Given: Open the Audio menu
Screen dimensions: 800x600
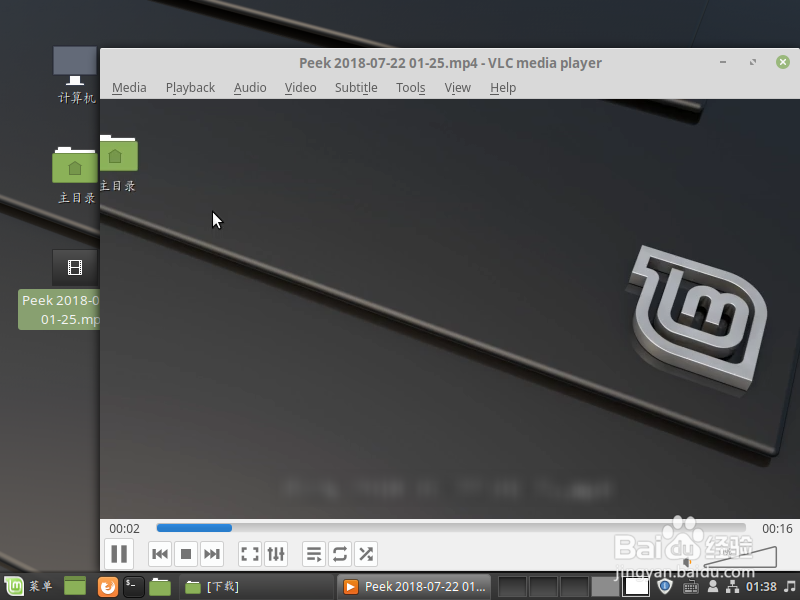Looking at the screenshot, I should point(250,88).
